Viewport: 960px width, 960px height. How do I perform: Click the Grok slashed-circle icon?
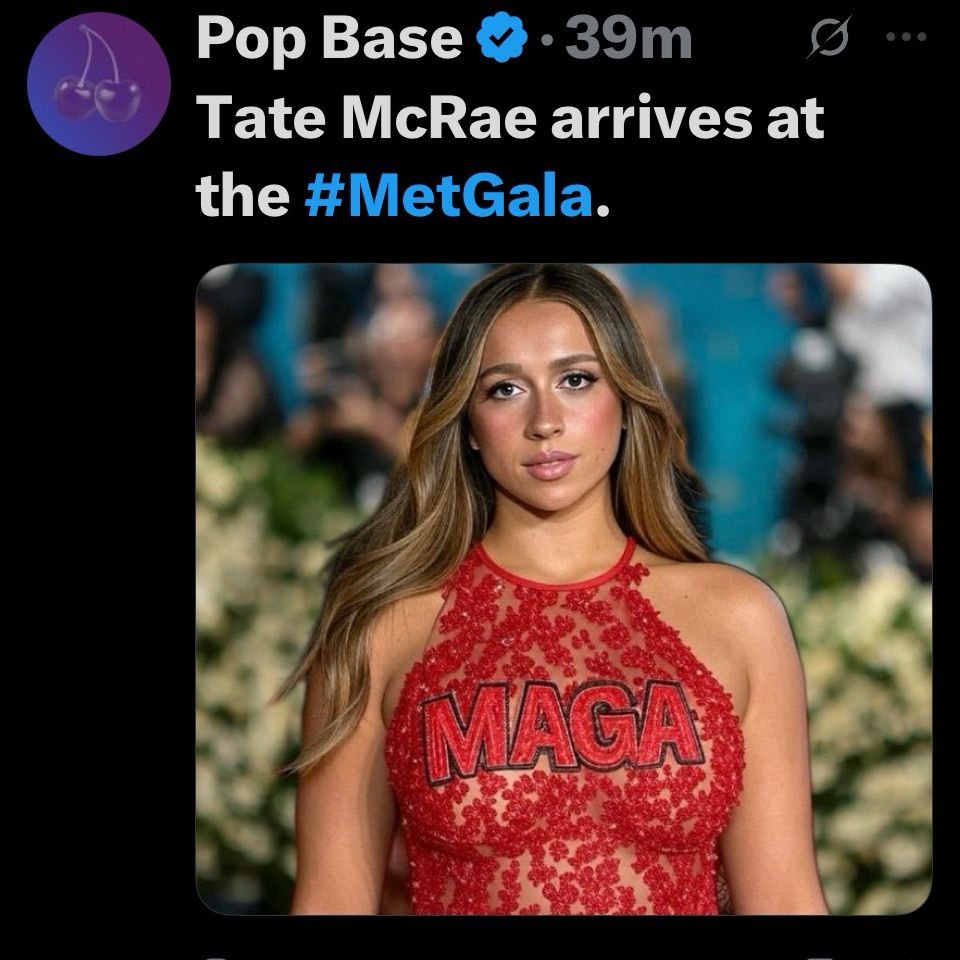829,37
